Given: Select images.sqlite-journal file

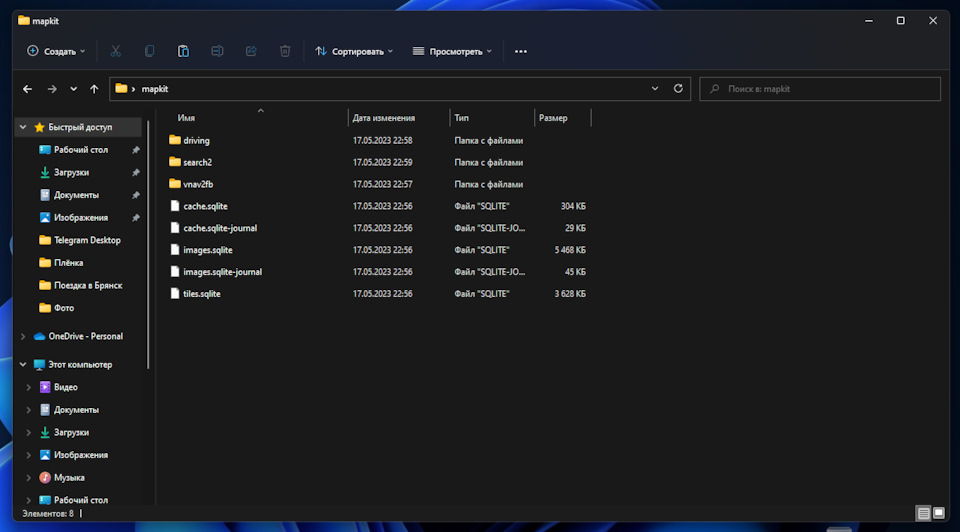Looking at the screenshot, I should click(x=222, y=272).
